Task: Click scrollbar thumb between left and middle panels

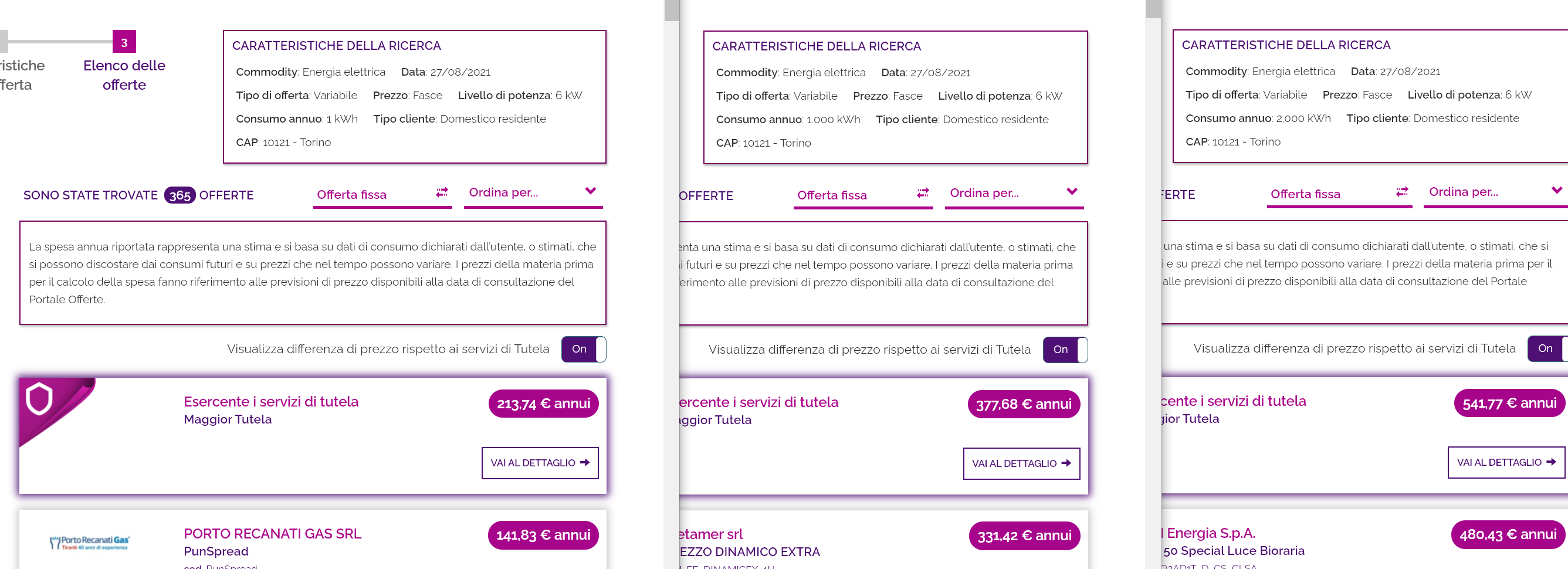Action: tap(672, 11)
